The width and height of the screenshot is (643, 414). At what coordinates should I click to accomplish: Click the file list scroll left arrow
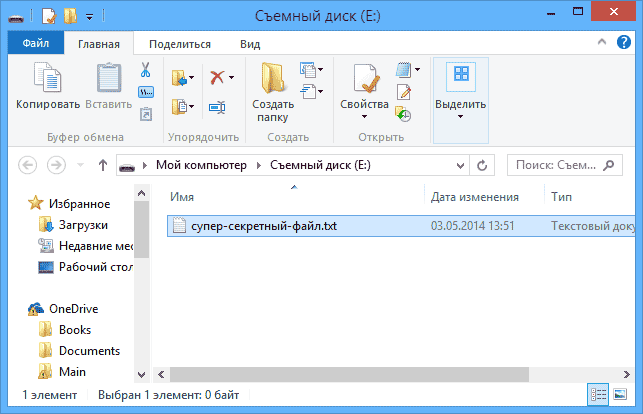(x=161, y=375)
